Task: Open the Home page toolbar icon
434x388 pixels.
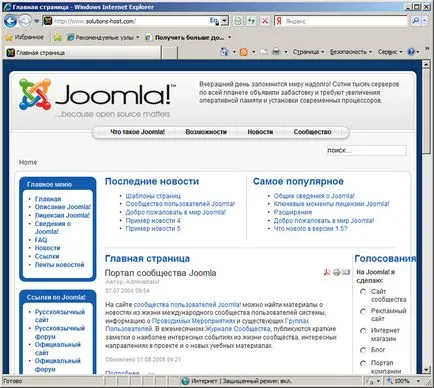Action: (225, 52)
